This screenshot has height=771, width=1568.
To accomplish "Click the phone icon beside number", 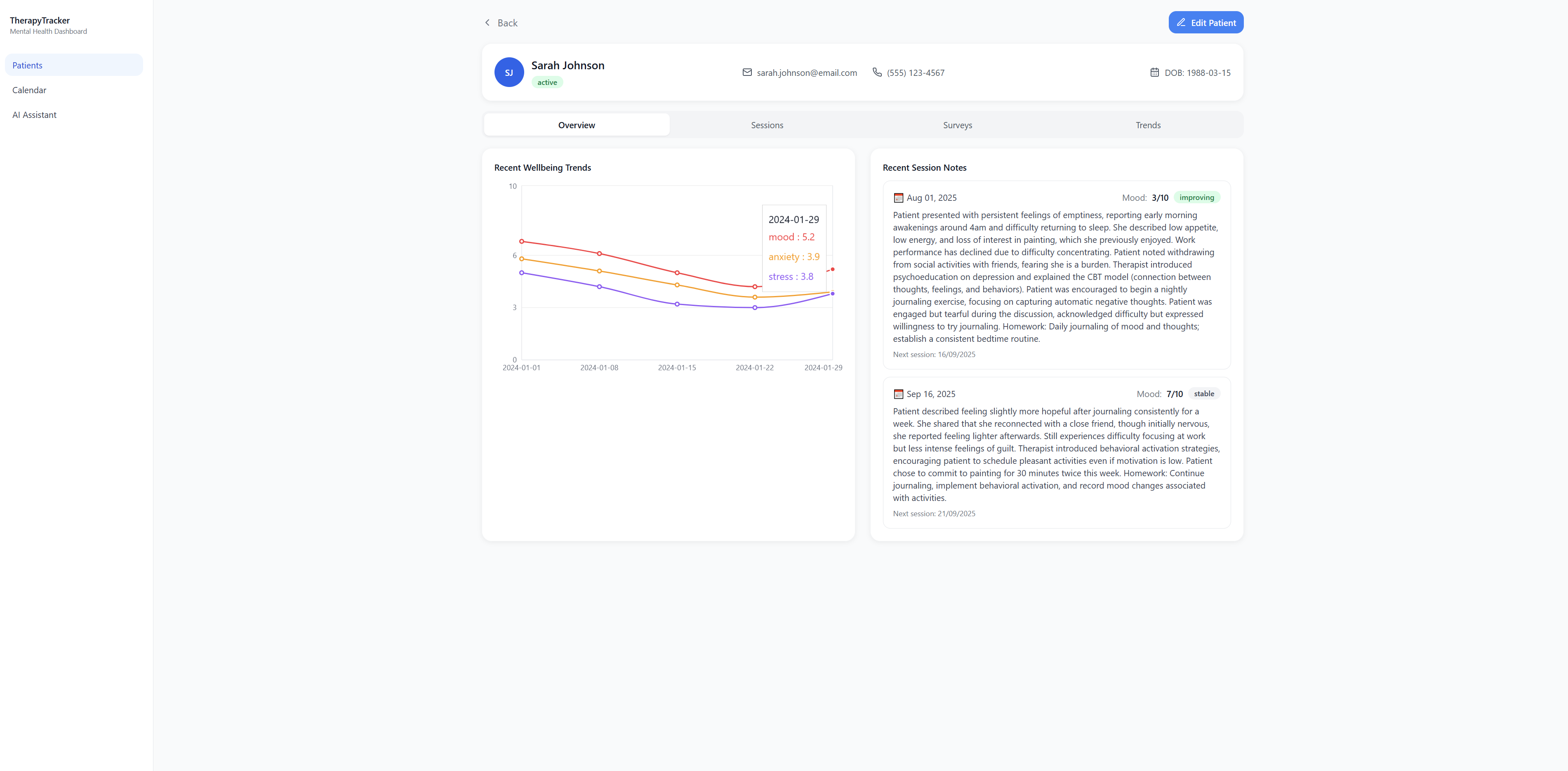I will click(x=876, y=73).
